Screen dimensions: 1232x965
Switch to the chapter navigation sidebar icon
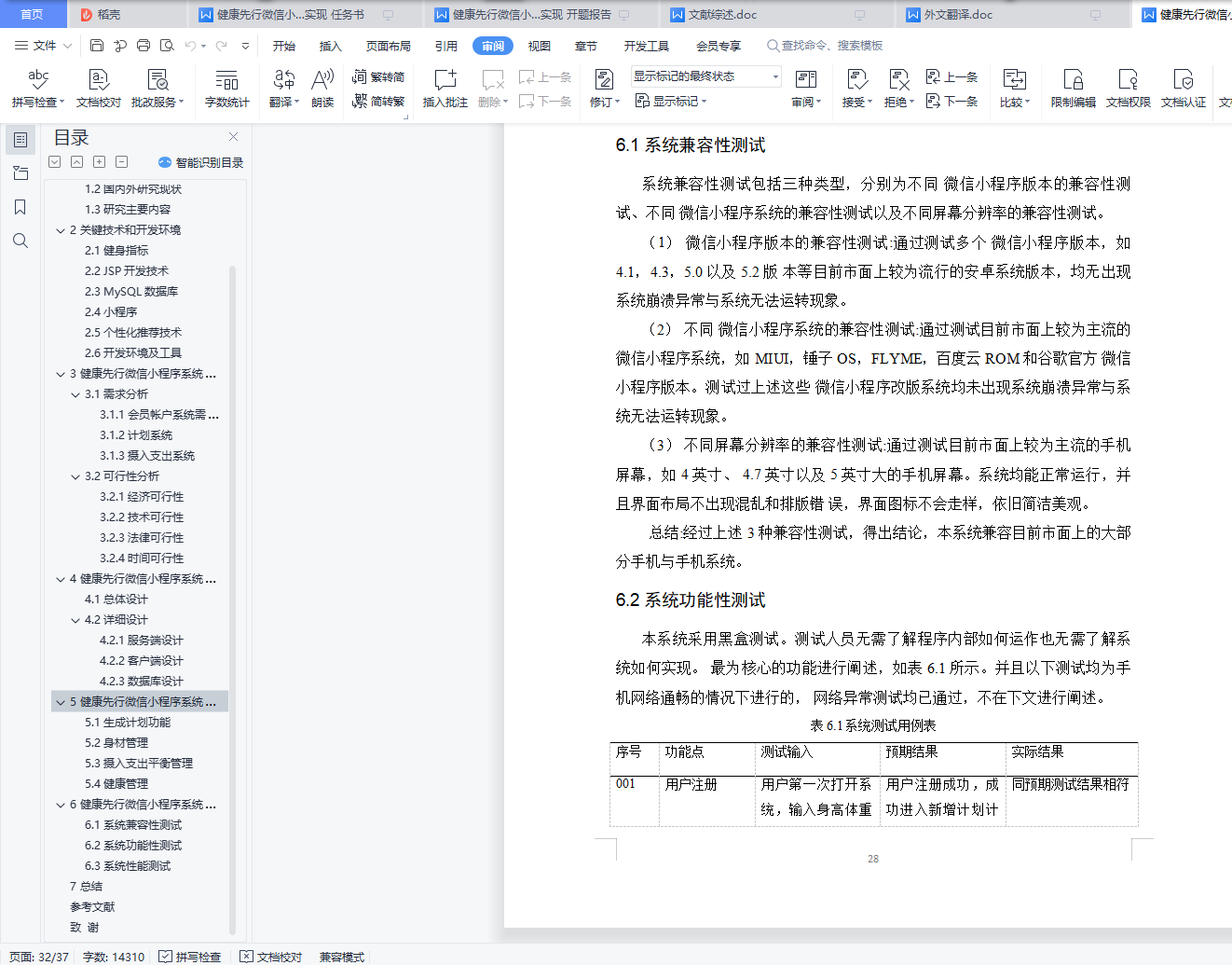coord(21,173)
